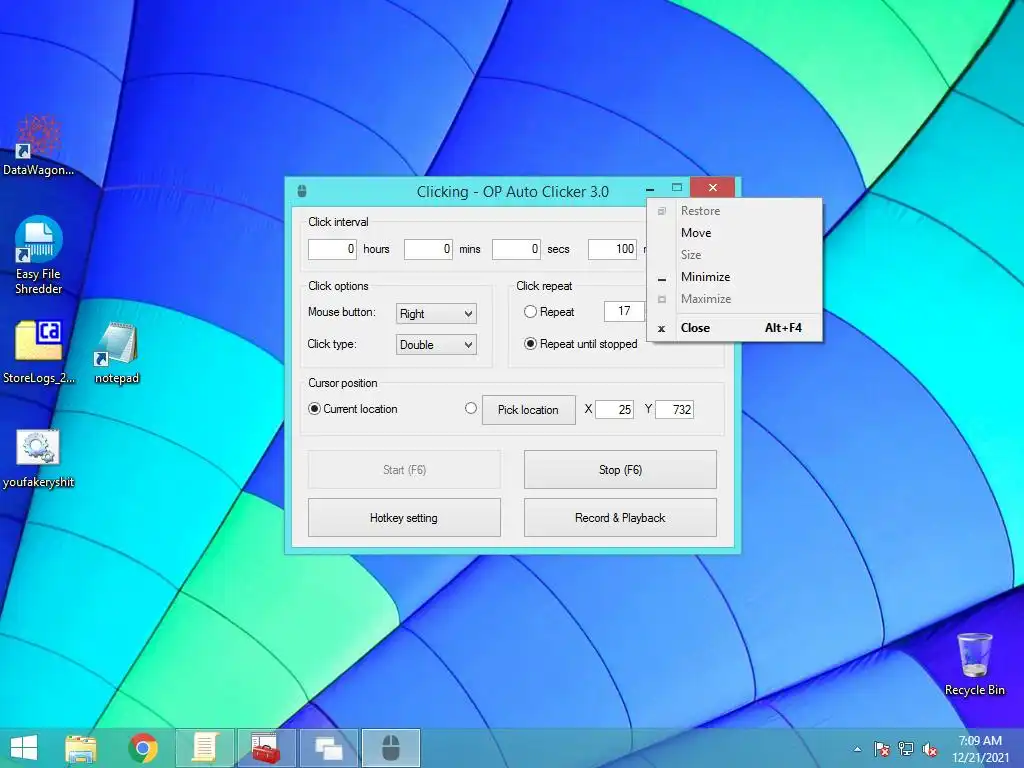Select the radio button beside Pick location
This screenshot has height=768, width=1024.
(471, 408)
